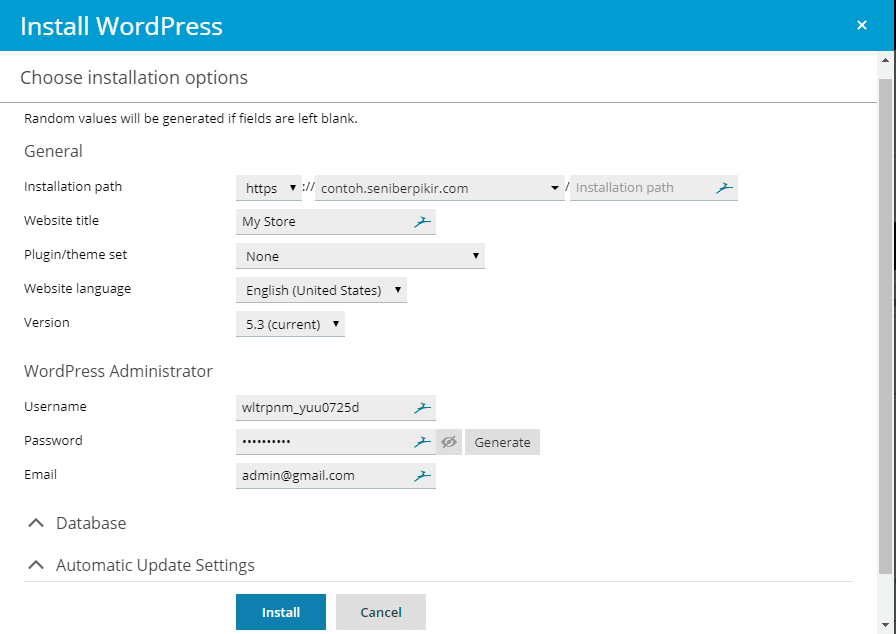
Task: Focus the Email field
Action: point(335,476)
